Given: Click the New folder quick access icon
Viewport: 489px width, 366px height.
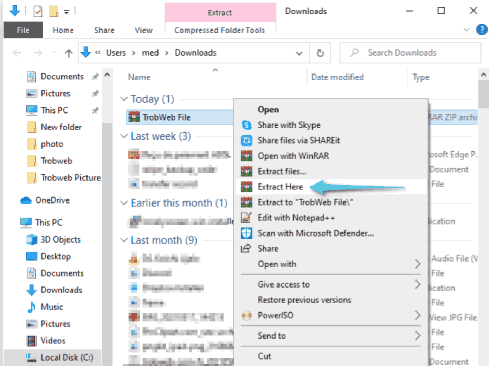Looking at the screenshot, I should tap(53, 12).
